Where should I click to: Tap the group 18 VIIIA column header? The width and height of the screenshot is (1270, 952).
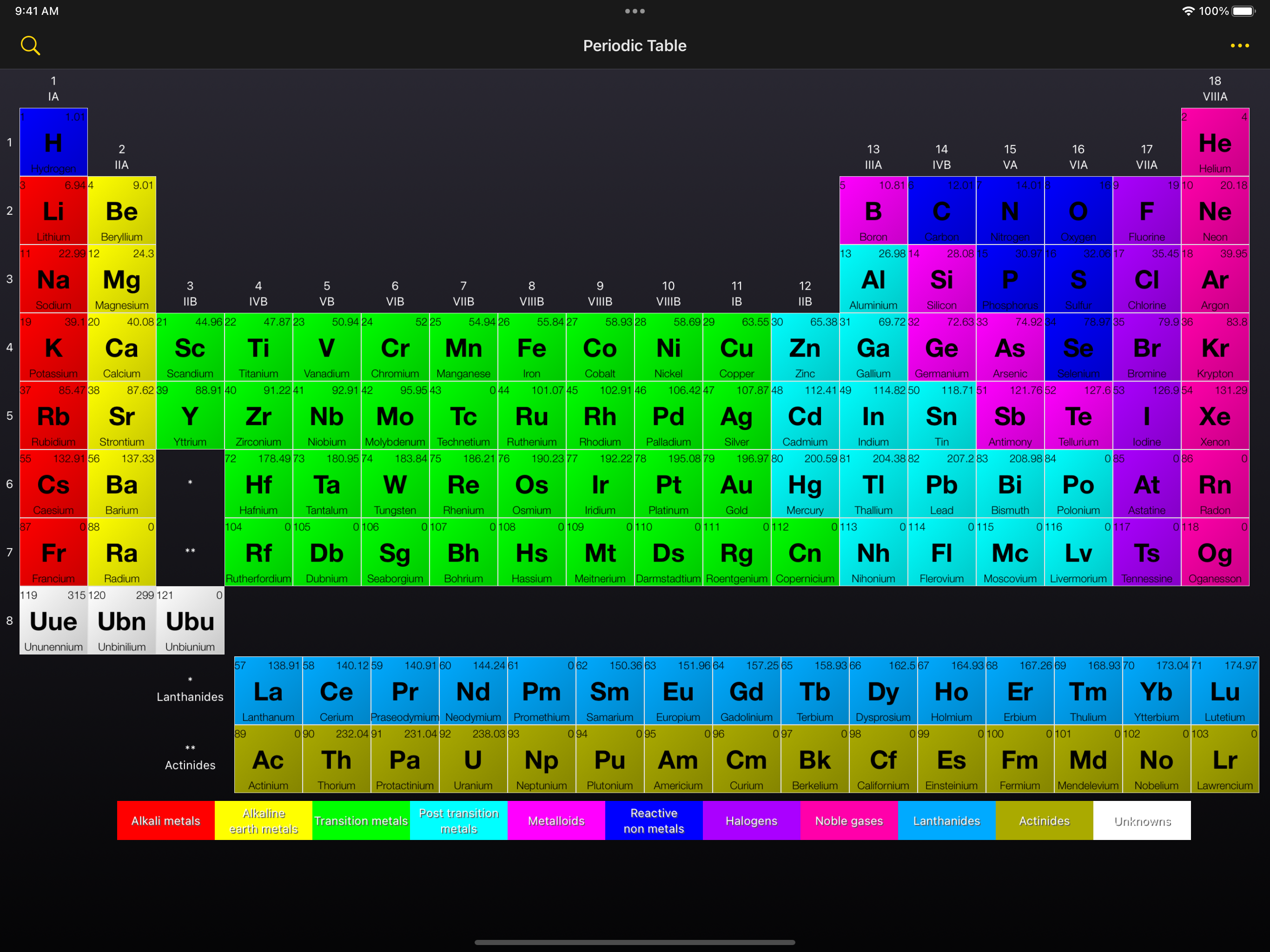tap(1215, 88)
